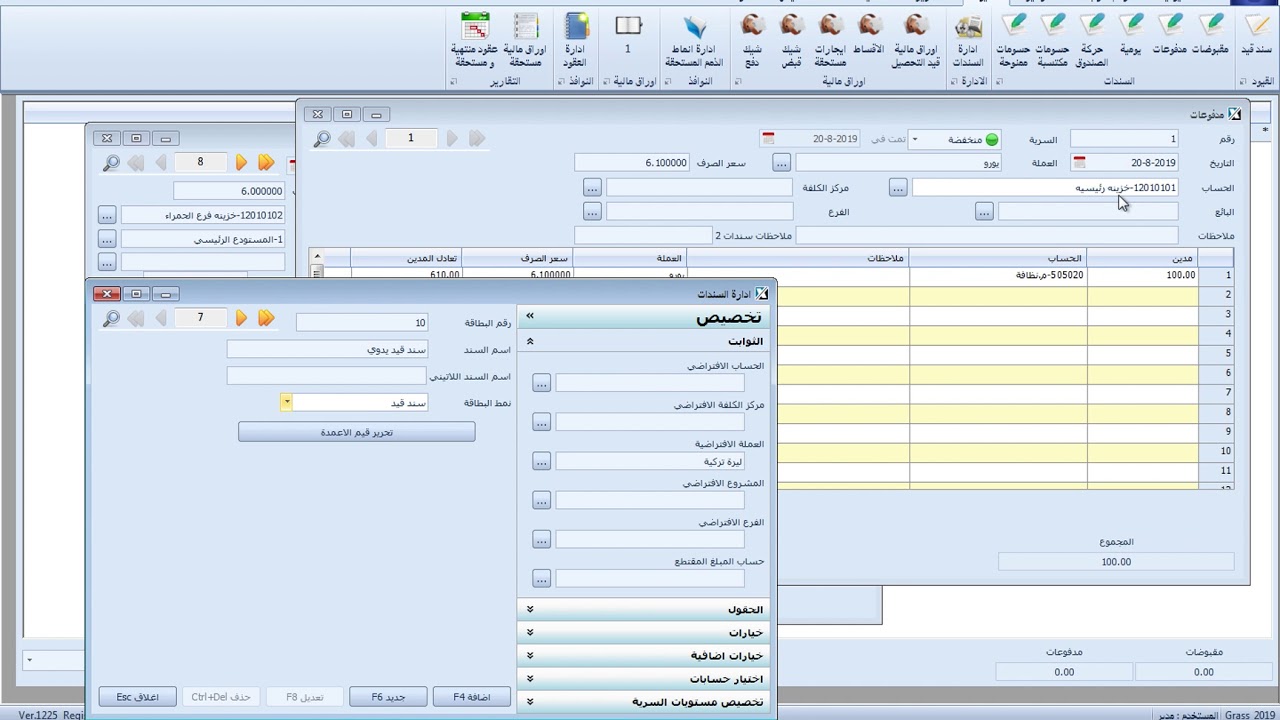Click المجموع total field 100.00

1116,562
